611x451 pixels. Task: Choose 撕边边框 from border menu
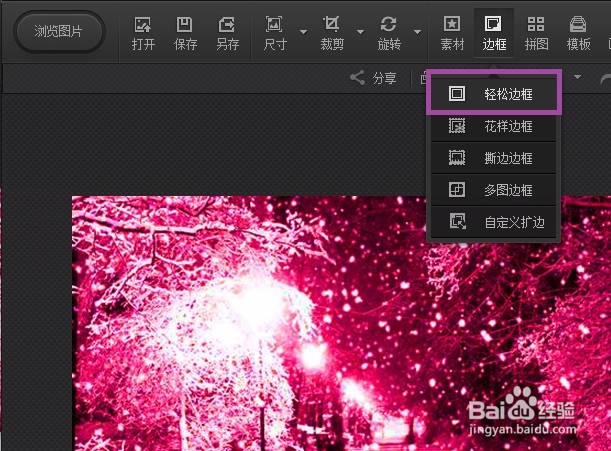coord(494,158)
